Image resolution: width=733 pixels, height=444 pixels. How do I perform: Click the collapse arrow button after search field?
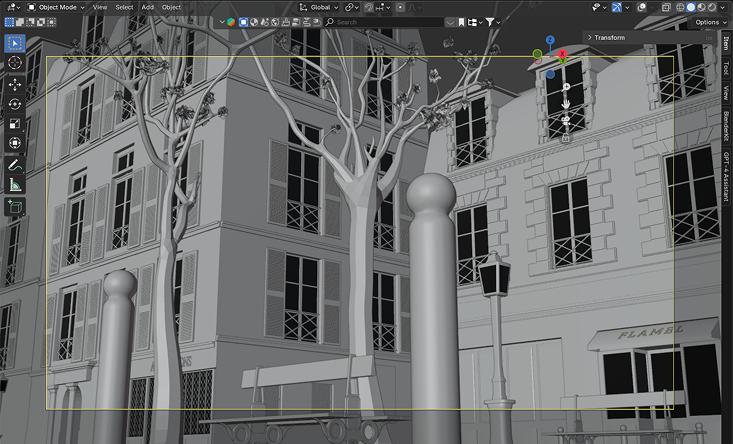click(x=450, y=22)
